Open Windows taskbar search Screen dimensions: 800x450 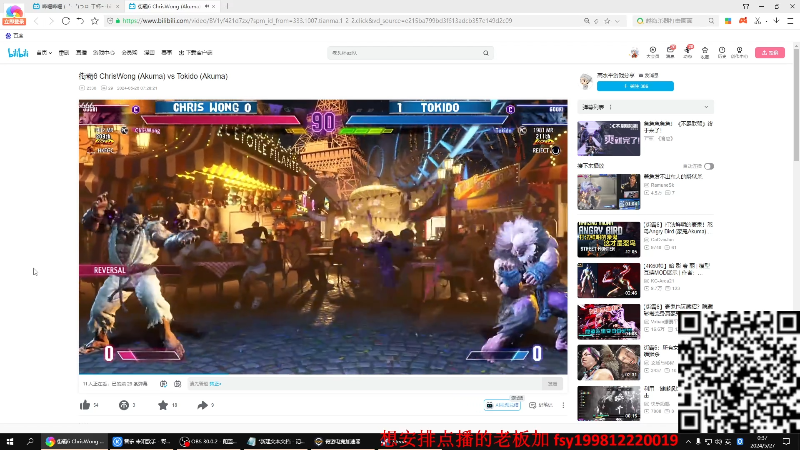(x=30, y=441)
